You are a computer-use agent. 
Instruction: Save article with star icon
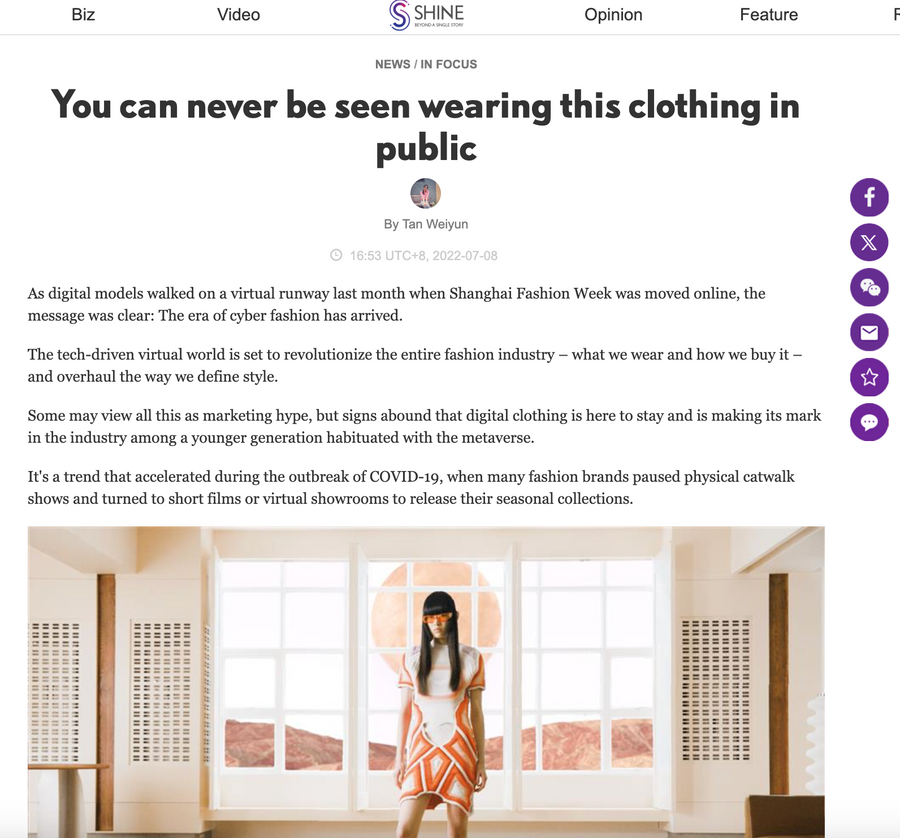pos(869,377)
